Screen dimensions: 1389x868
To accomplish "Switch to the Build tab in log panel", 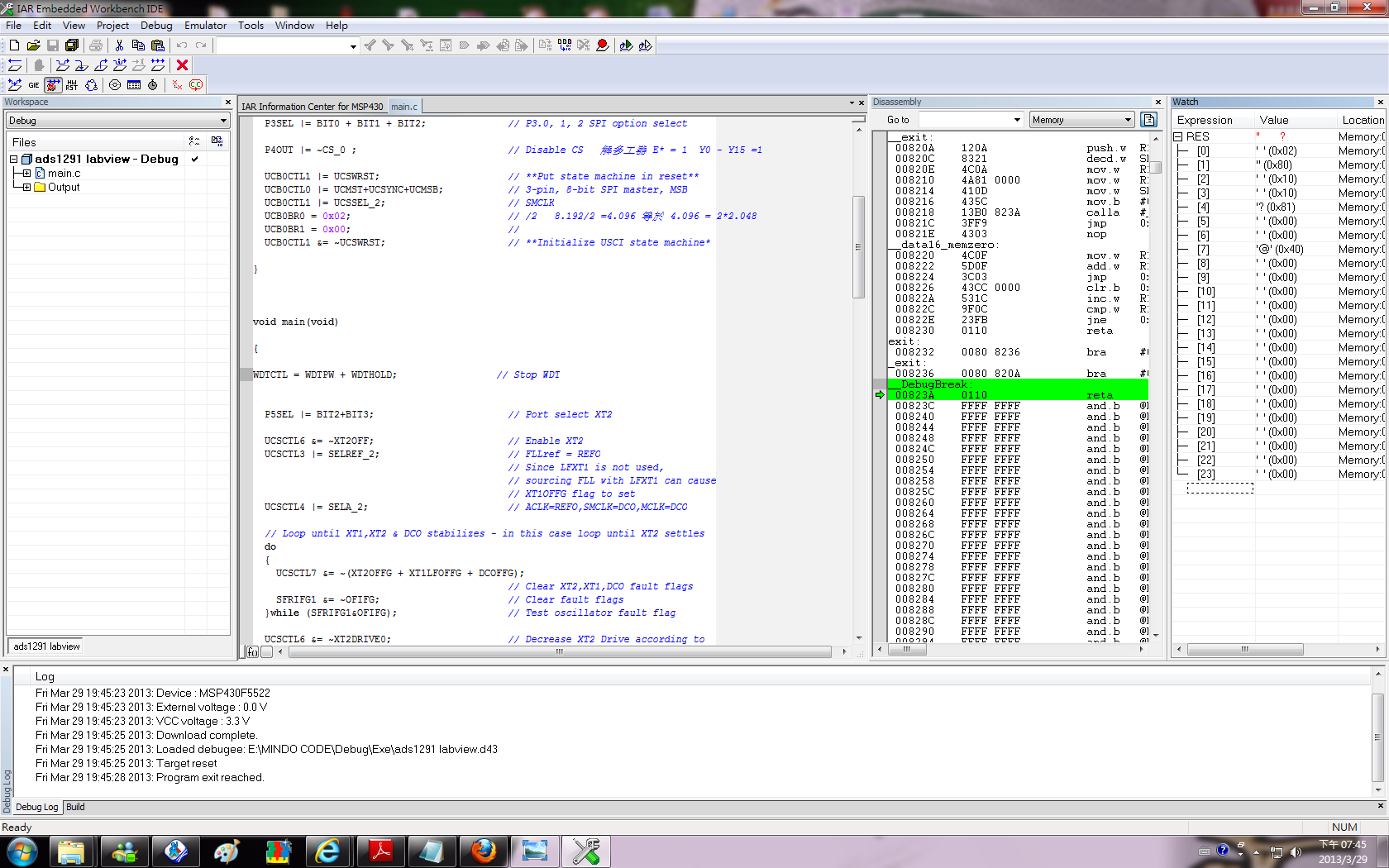I will pyautogui.click(x=75, y=807).
